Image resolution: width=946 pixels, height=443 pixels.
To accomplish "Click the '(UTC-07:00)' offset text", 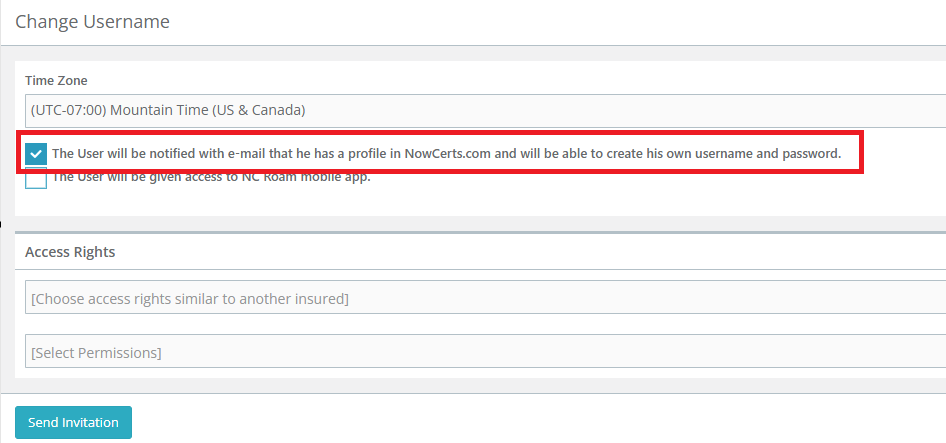I will [x=68, y=110].
